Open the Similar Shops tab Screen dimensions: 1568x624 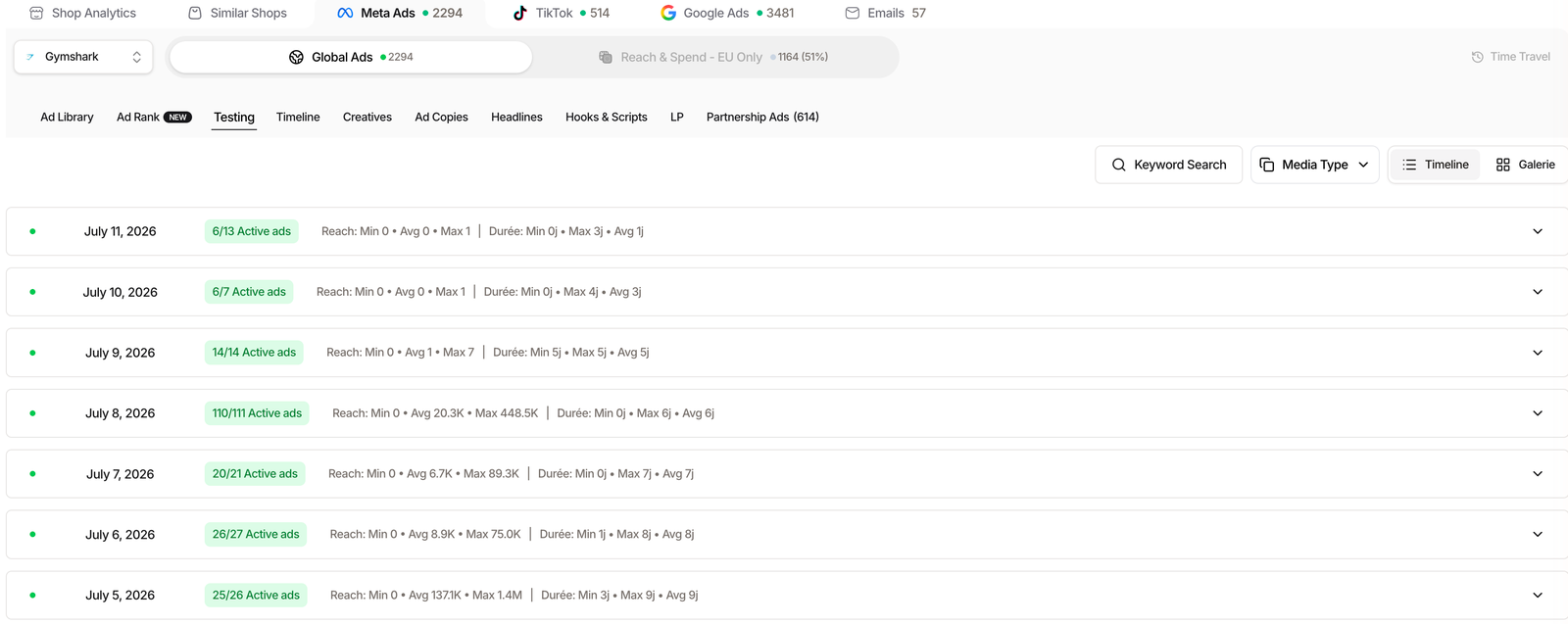click(x=237, y=13)
